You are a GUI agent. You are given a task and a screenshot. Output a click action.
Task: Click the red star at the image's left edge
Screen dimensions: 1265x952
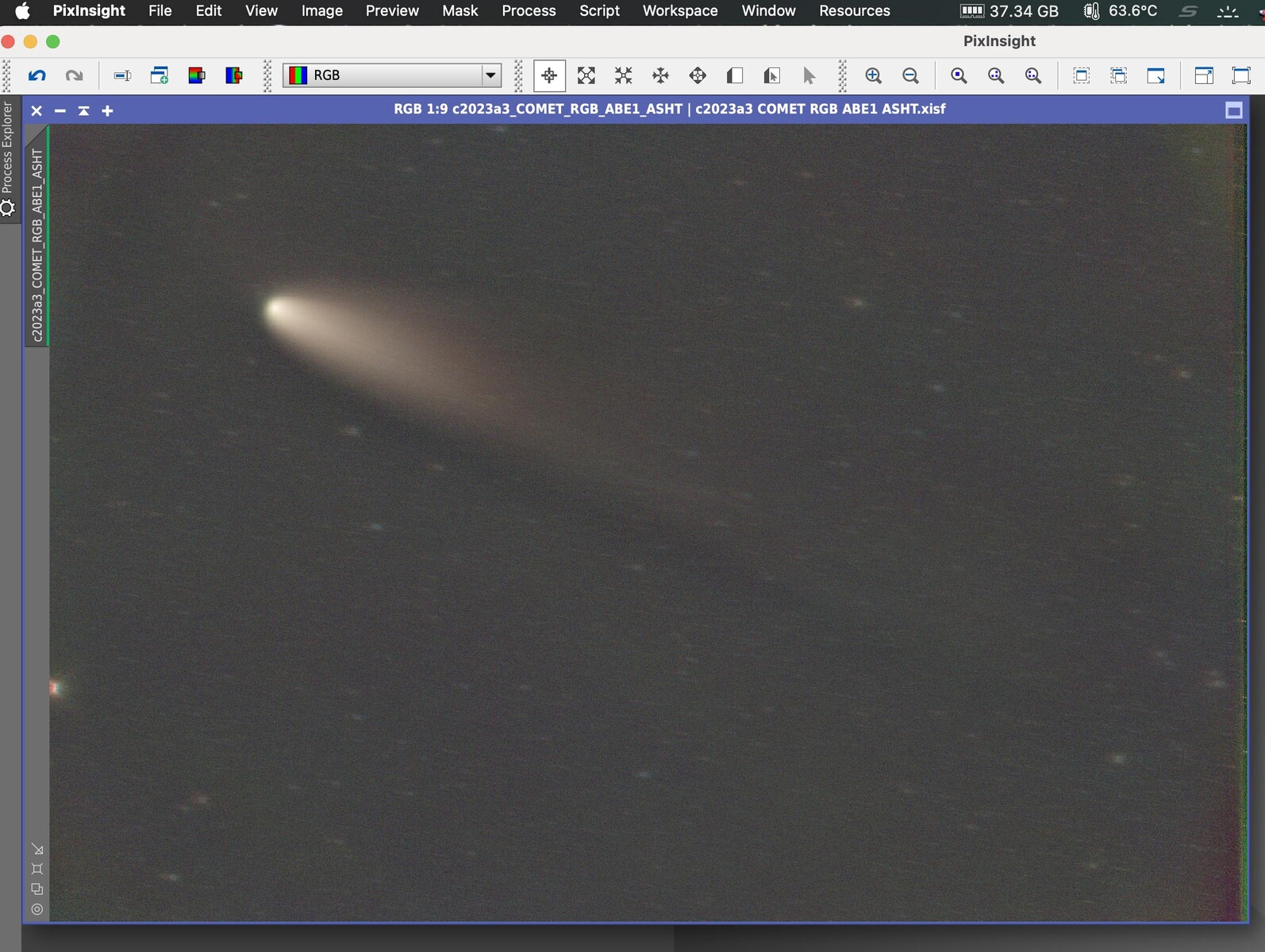56,688
